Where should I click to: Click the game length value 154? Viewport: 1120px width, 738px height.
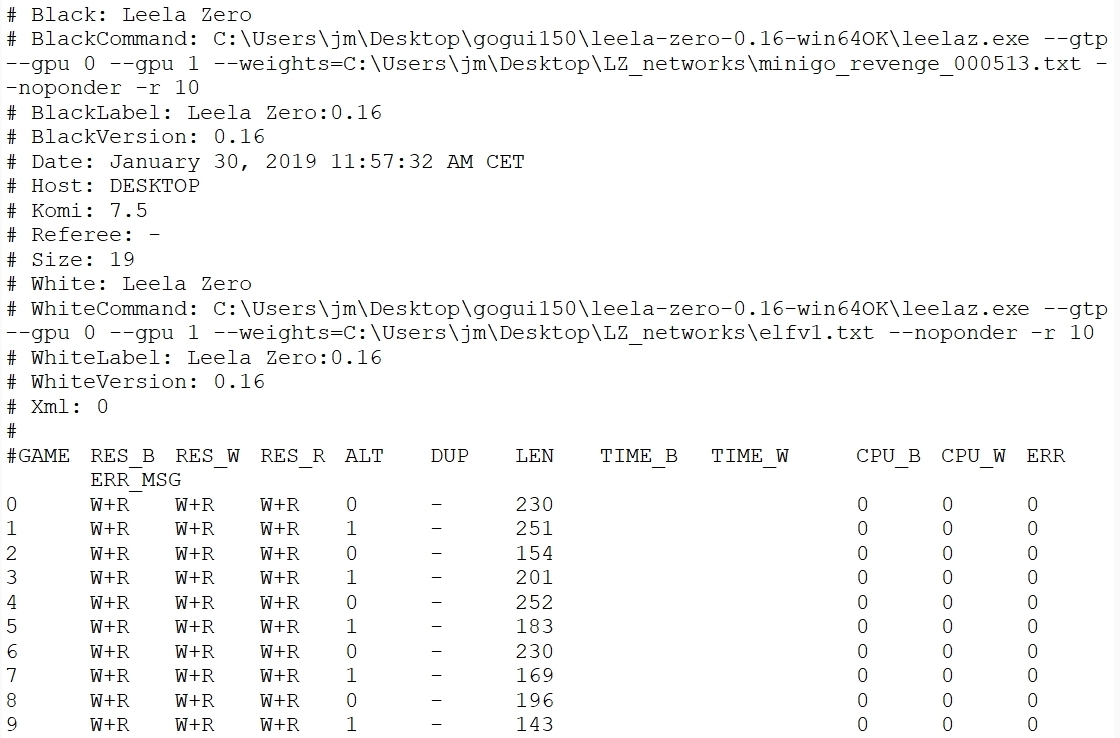tap(534, 554)
